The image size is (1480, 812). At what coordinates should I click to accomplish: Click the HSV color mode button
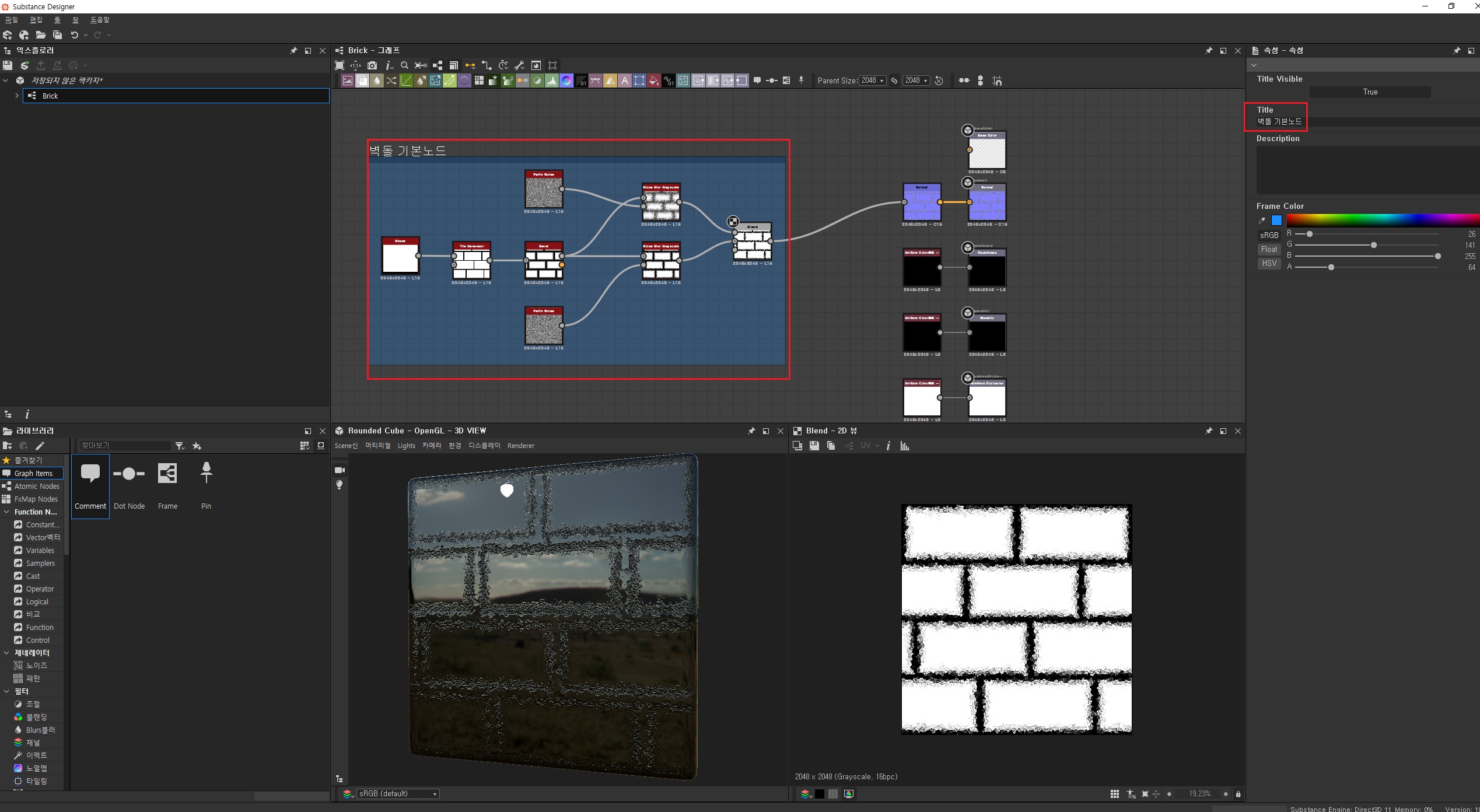point(1269,264)
